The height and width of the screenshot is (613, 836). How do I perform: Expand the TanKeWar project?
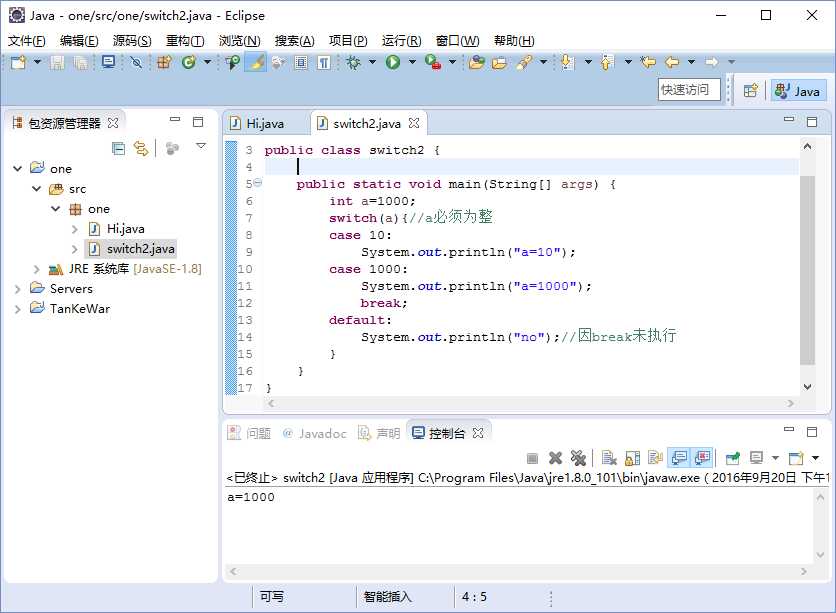pyautogui.click(x=18, y=309)
